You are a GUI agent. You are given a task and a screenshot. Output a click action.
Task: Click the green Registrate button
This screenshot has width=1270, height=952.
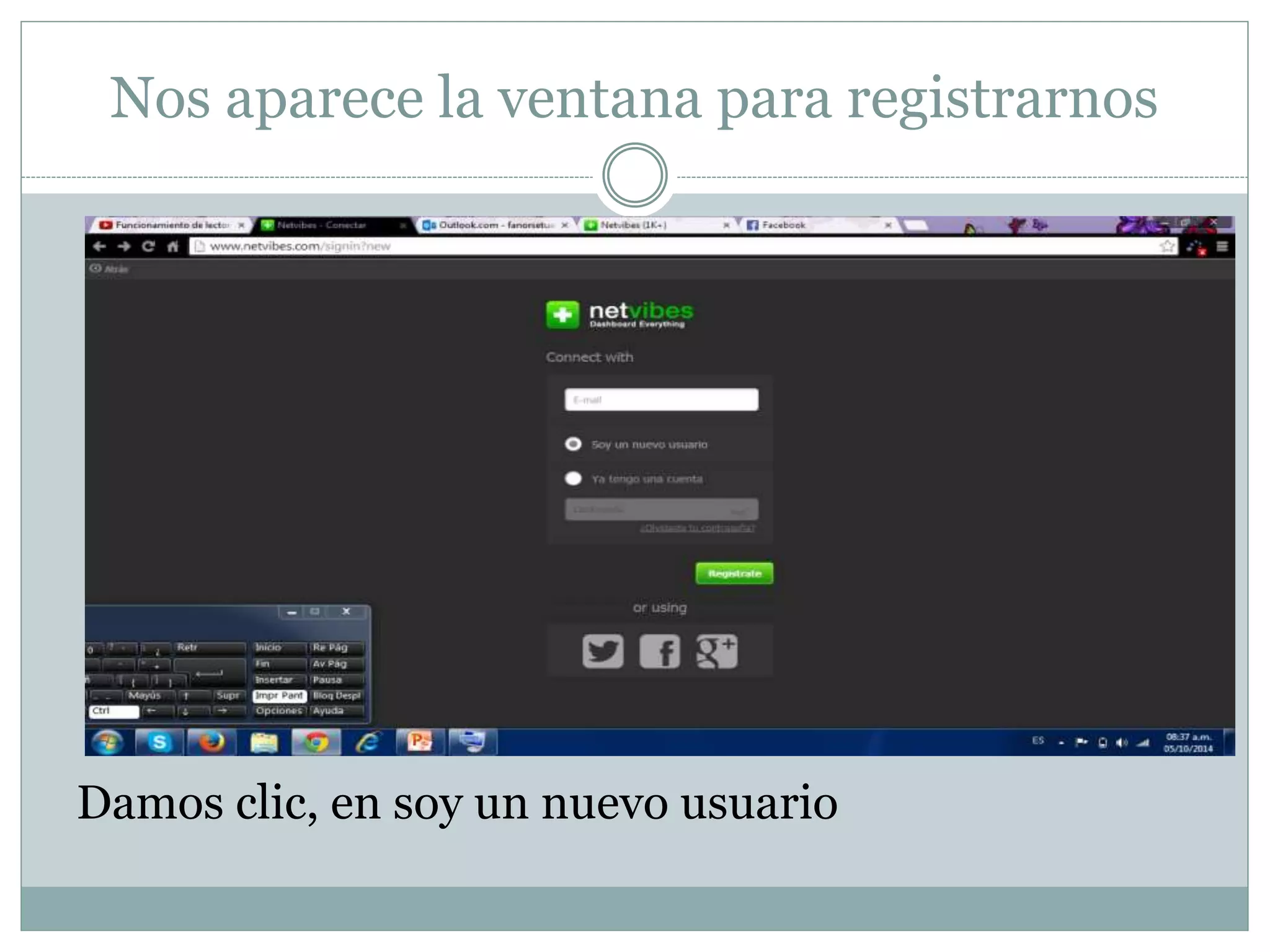[x=734, y=573]
